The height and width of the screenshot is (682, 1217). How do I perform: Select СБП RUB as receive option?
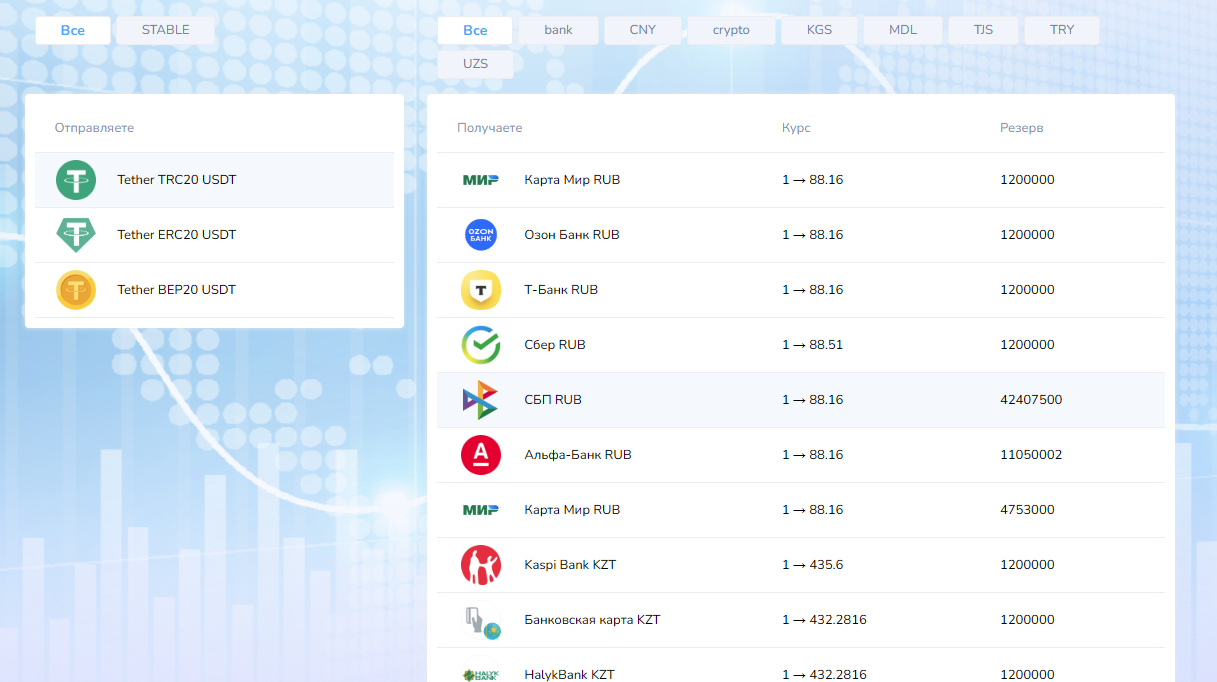[x=801, y=400]
